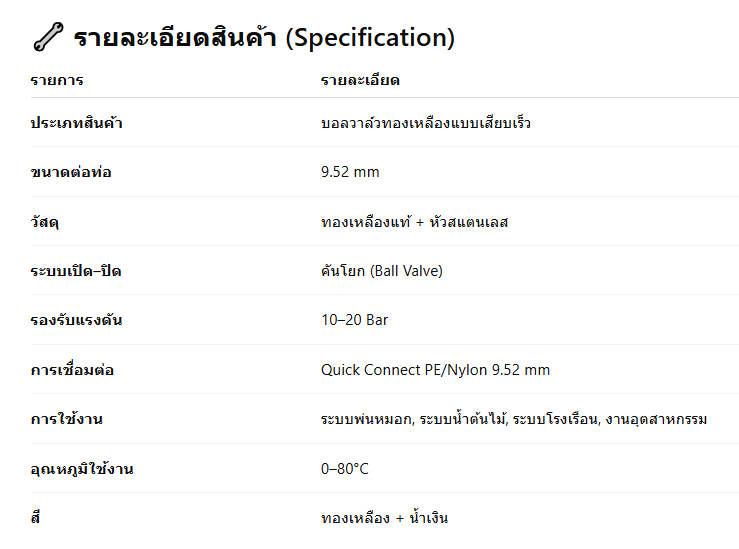Select the ประเภทสินค้า row label
Screen dimensions: 739x549
point(77,123)
